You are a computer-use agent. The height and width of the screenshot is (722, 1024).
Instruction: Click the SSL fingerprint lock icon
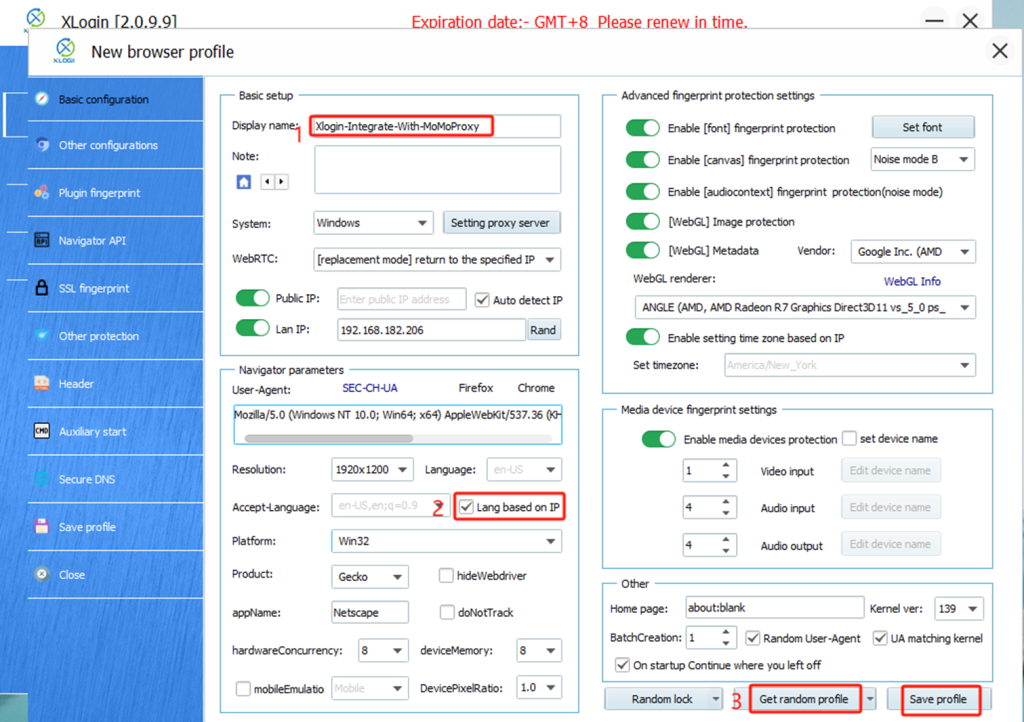[x=41, y=289]
